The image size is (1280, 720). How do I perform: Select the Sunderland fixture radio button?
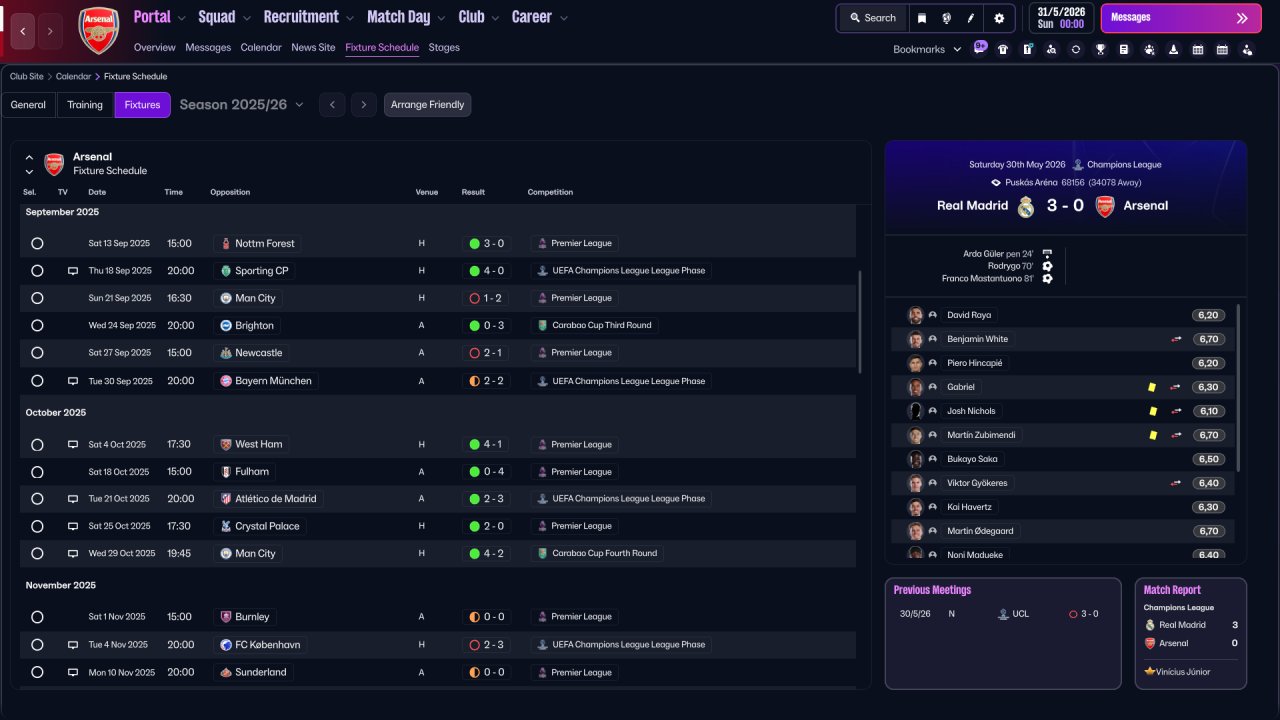(x=37, y=672)
